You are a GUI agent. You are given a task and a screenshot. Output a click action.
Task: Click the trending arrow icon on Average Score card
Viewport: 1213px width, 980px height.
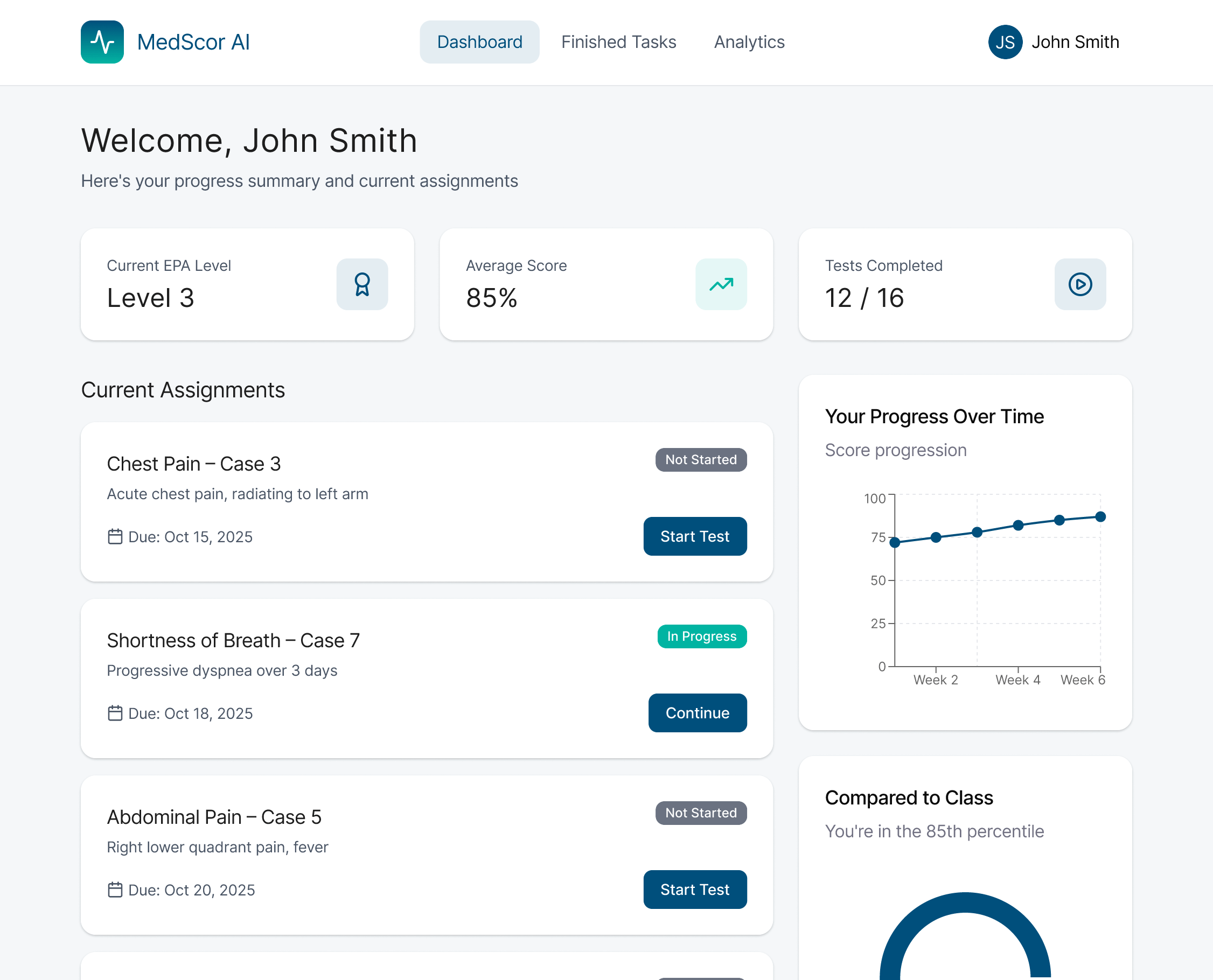(721, 284)
